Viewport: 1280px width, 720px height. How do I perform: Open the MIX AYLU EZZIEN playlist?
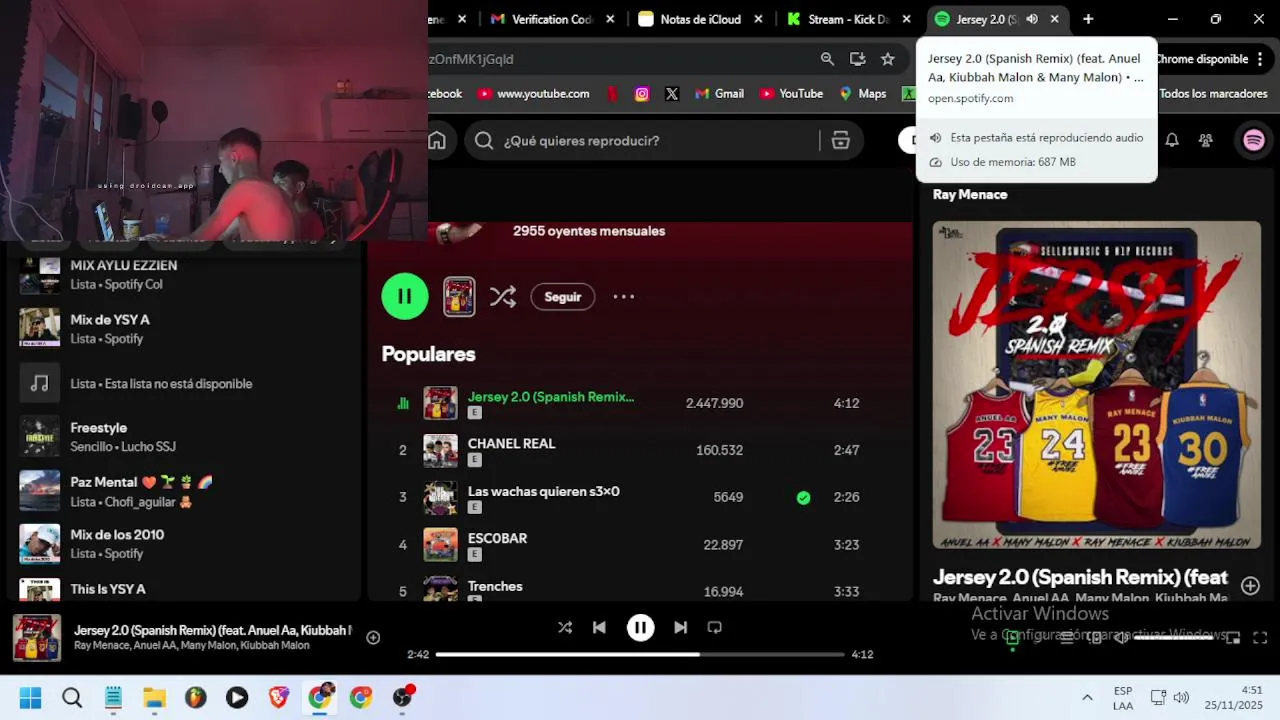point(185,274)
